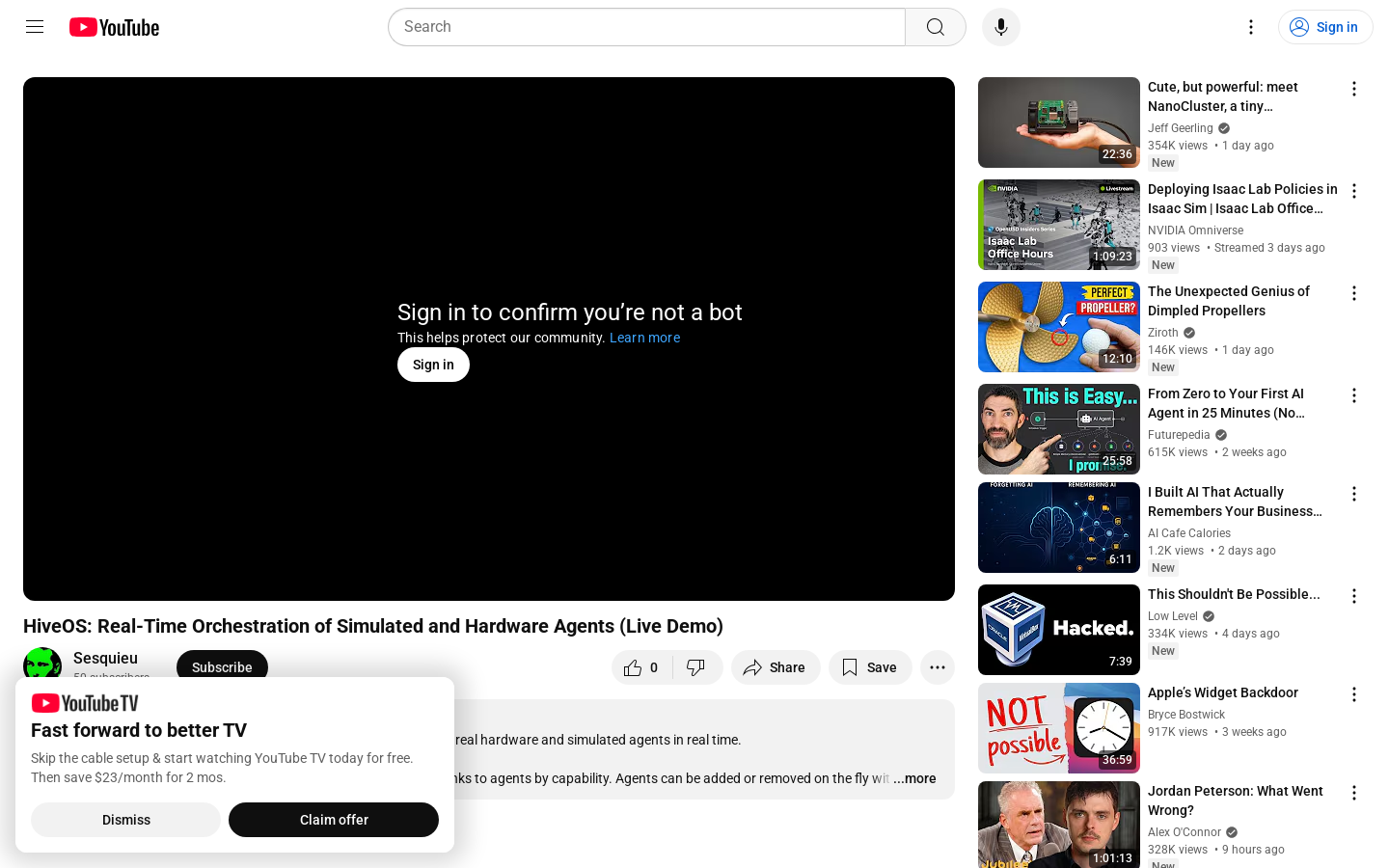
Task: Open NanoCluster video thumbnail
Action: coord(1059,122)
